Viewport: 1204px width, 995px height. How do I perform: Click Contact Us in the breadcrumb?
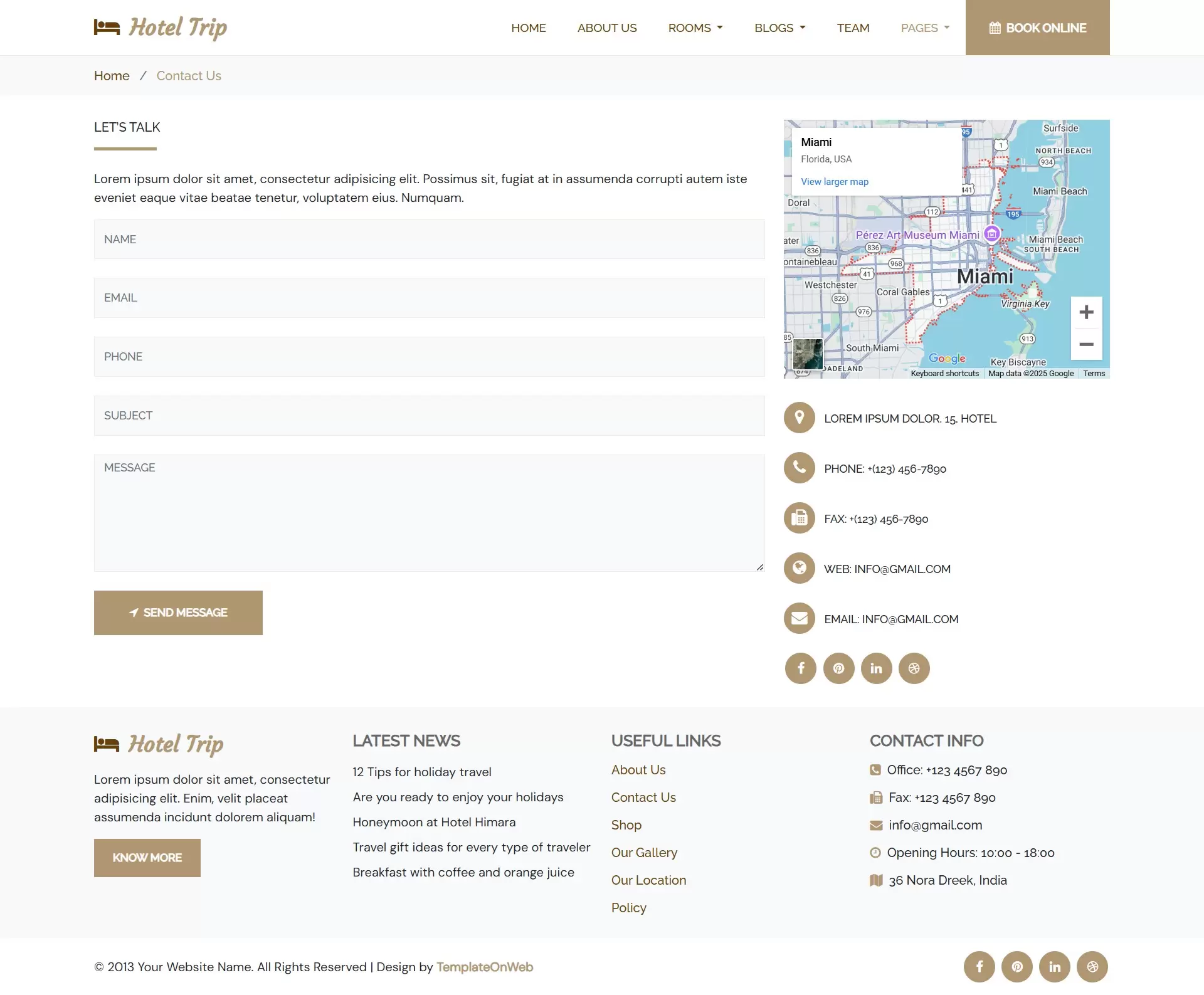point(189,76)
